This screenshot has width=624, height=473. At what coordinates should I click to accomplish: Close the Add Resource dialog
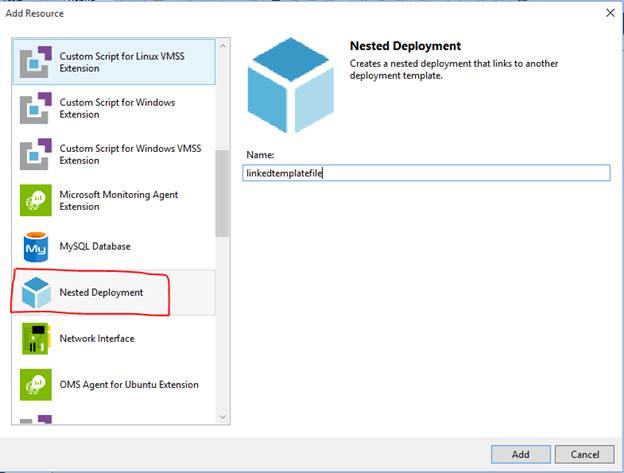[x=610, y=13]
